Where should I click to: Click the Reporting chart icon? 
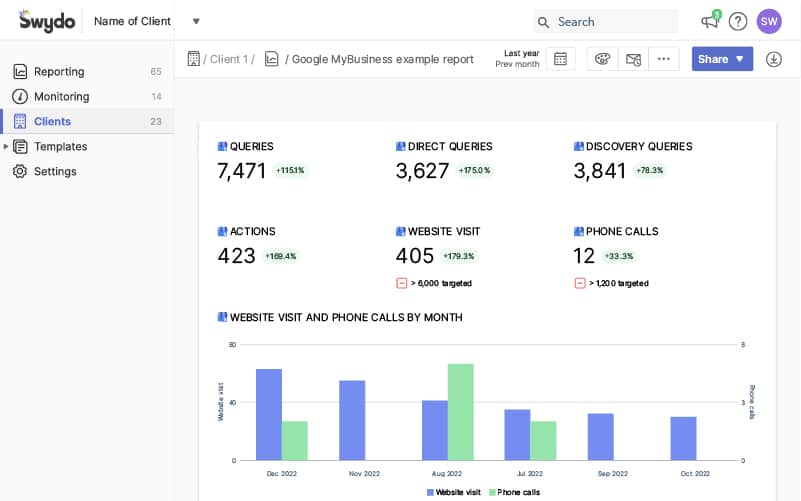point(20,71)
